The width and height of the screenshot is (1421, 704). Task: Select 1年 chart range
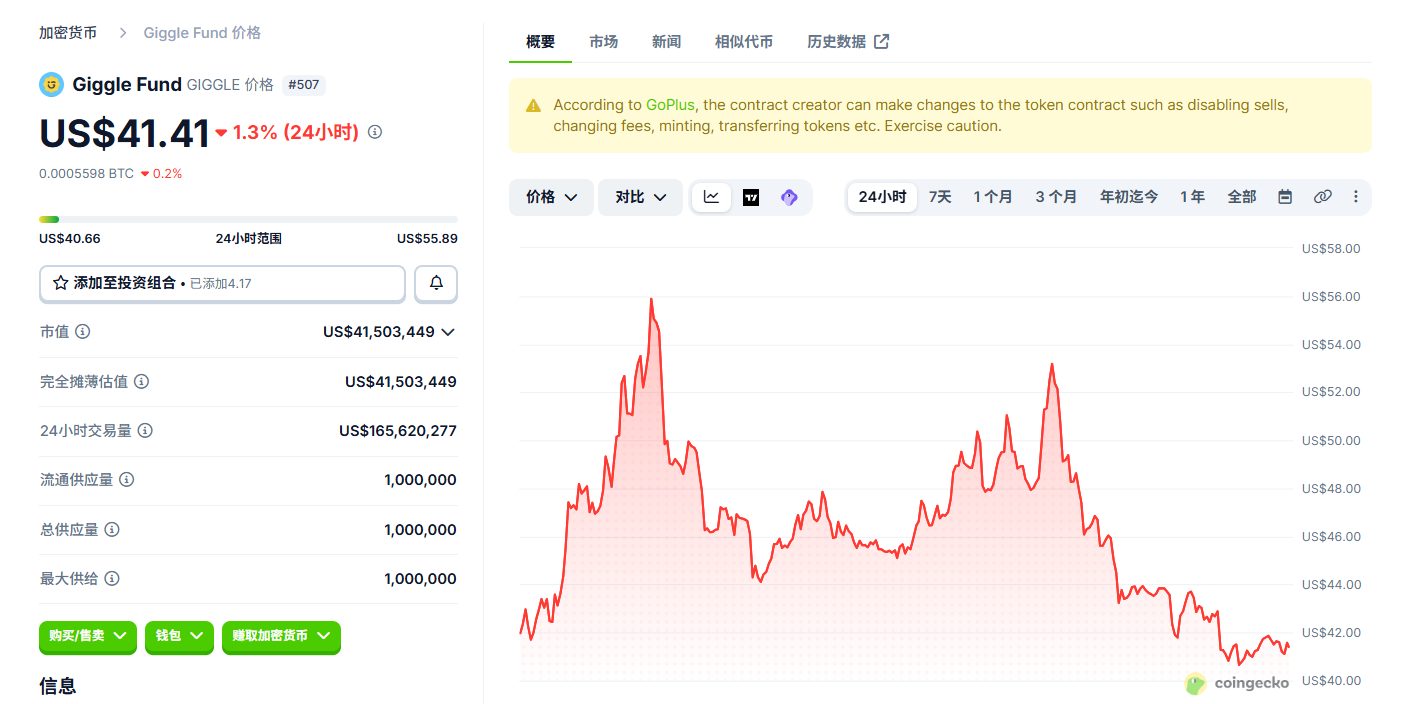point(1192,197)
